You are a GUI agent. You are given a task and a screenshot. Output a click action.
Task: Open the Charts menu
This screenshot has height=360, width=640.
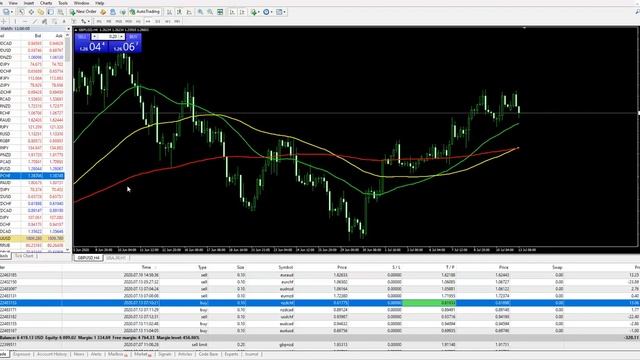click(46, 3)
